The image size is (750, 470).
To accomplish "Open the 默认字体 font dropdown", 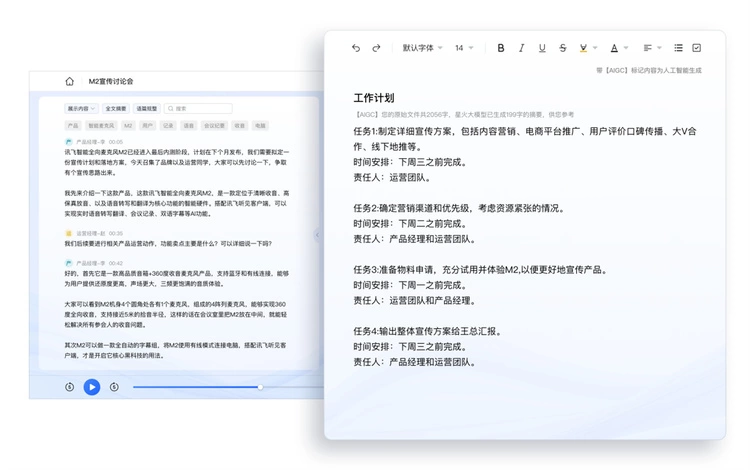I will coord(422,48).
